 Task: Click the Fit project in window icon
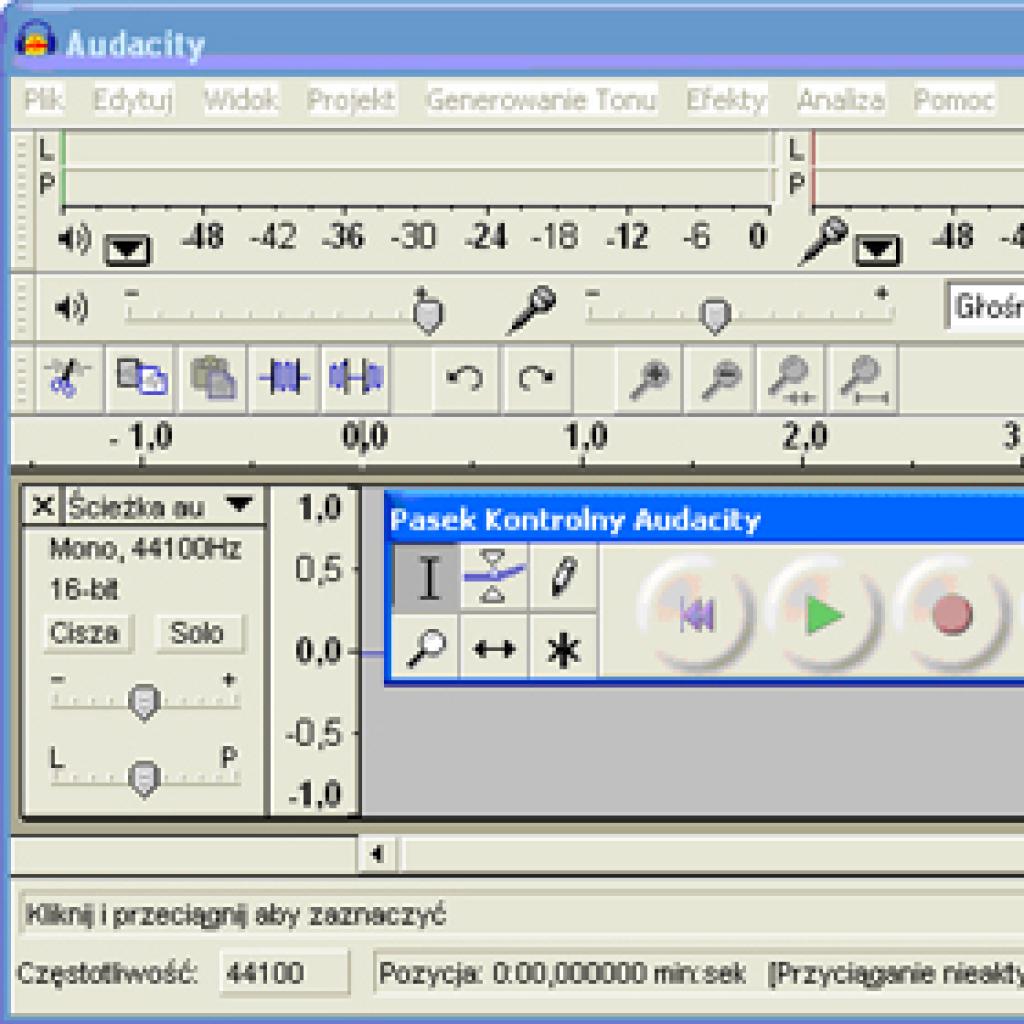pyautogui.click(x=863, y=379)
